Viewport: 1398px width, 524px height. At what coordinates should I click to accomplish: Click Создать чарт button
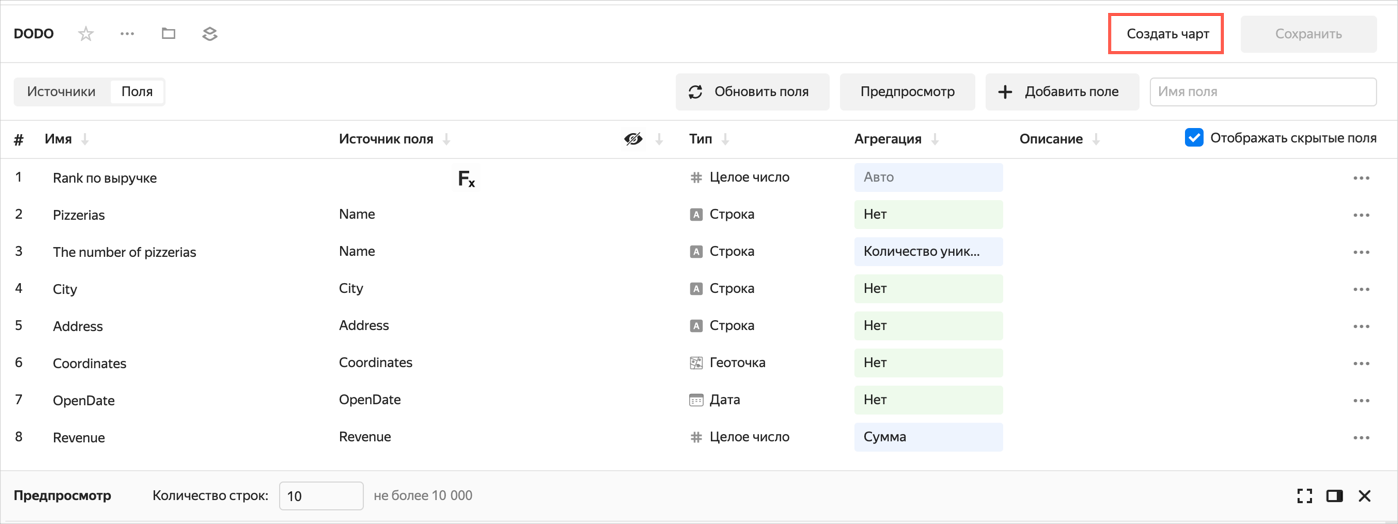tap(1167, 34)
